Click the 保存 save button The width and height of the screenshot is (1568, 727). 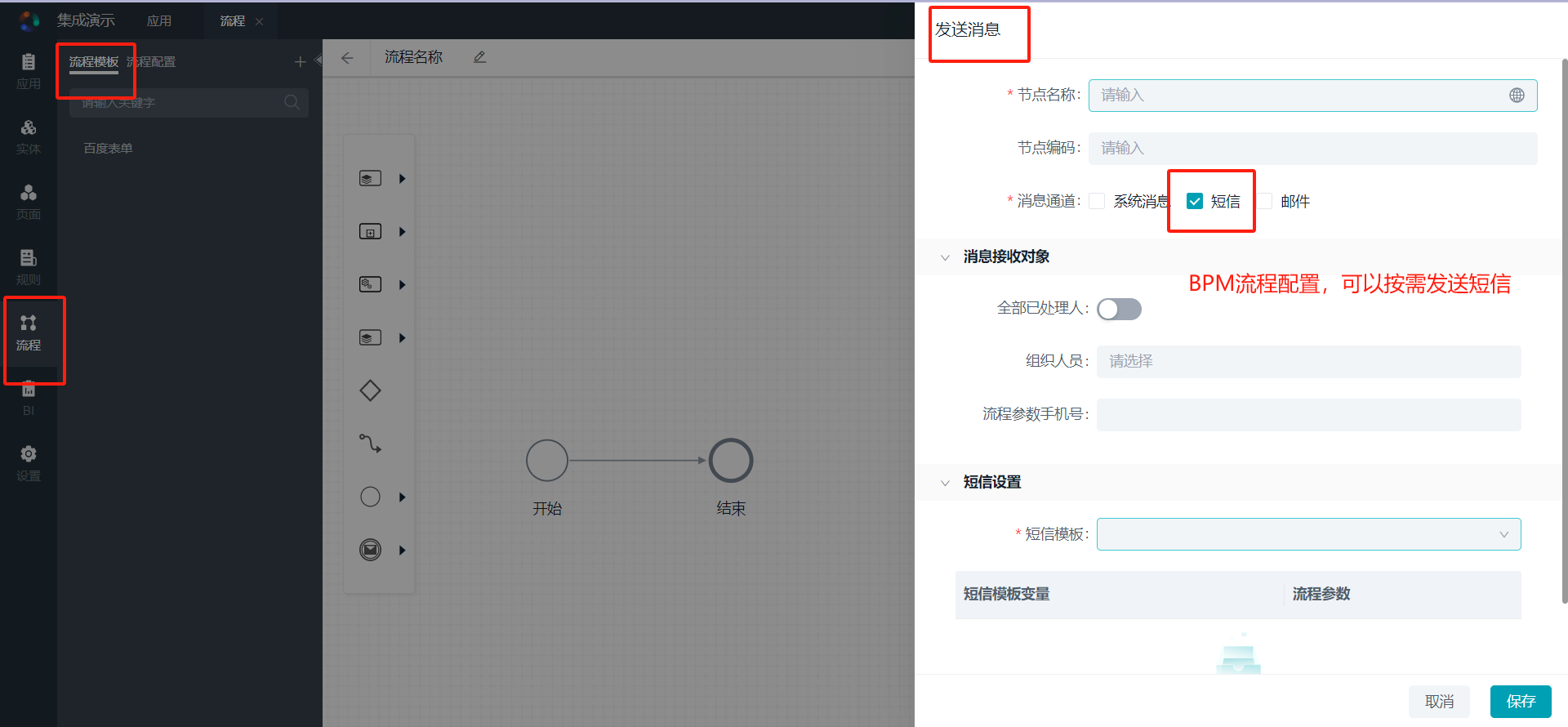point(1521,702)
